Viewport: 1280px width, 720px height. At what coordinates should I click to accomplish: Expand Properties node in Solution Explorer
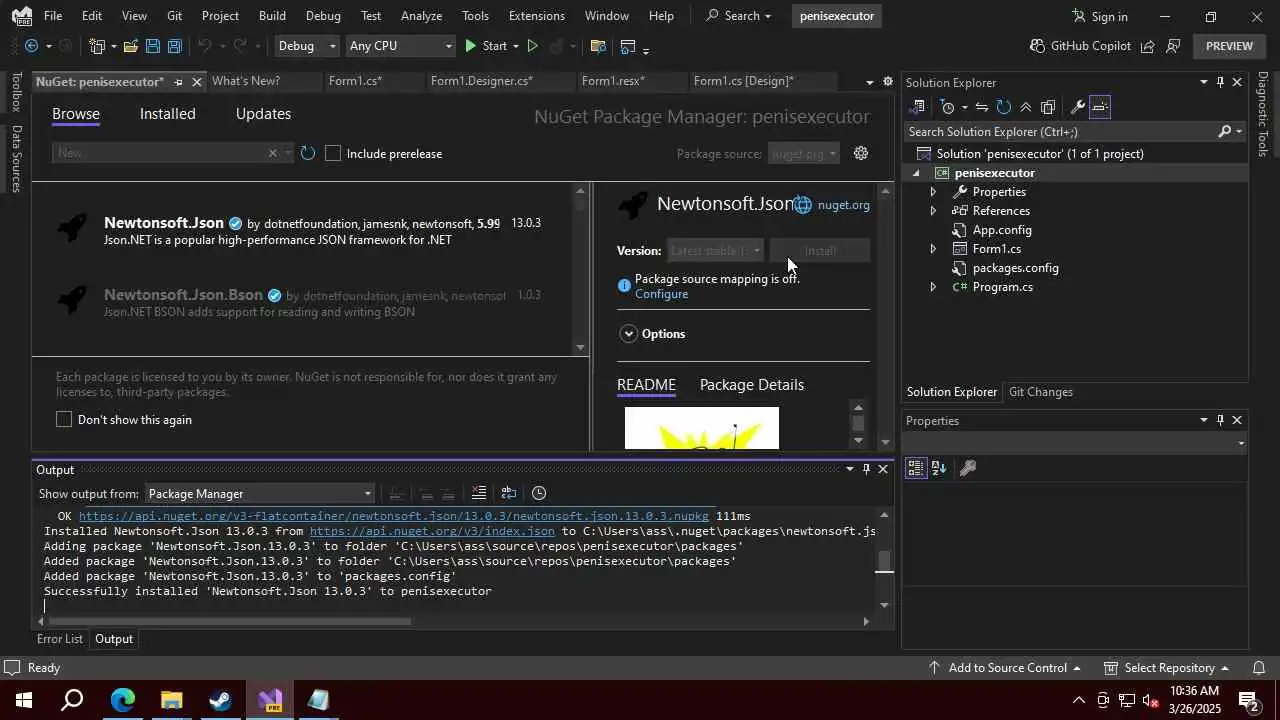pos(933,192)
